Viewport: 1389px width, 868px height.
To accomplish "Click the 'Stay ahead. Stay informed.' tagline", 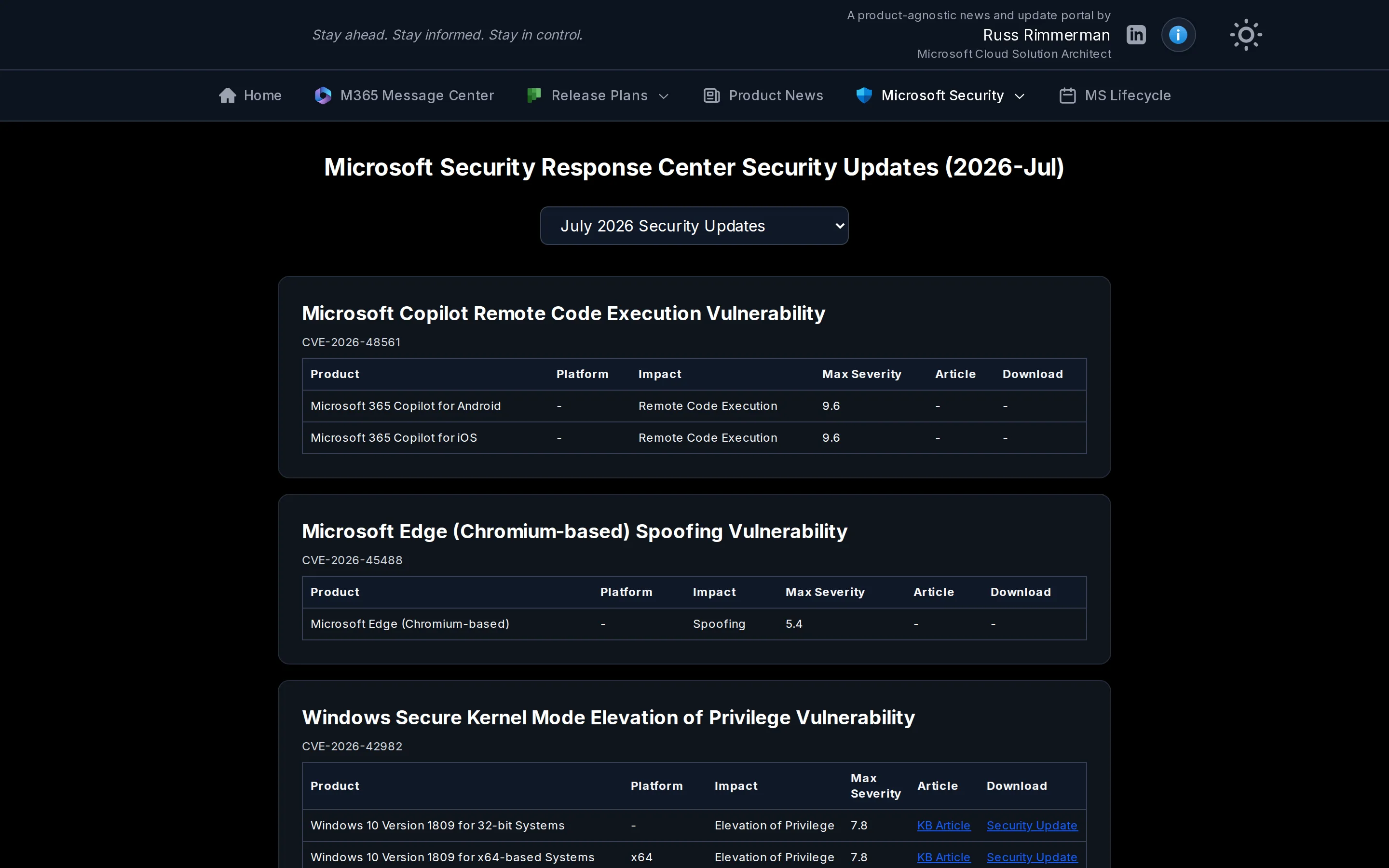I will point(447,35).
